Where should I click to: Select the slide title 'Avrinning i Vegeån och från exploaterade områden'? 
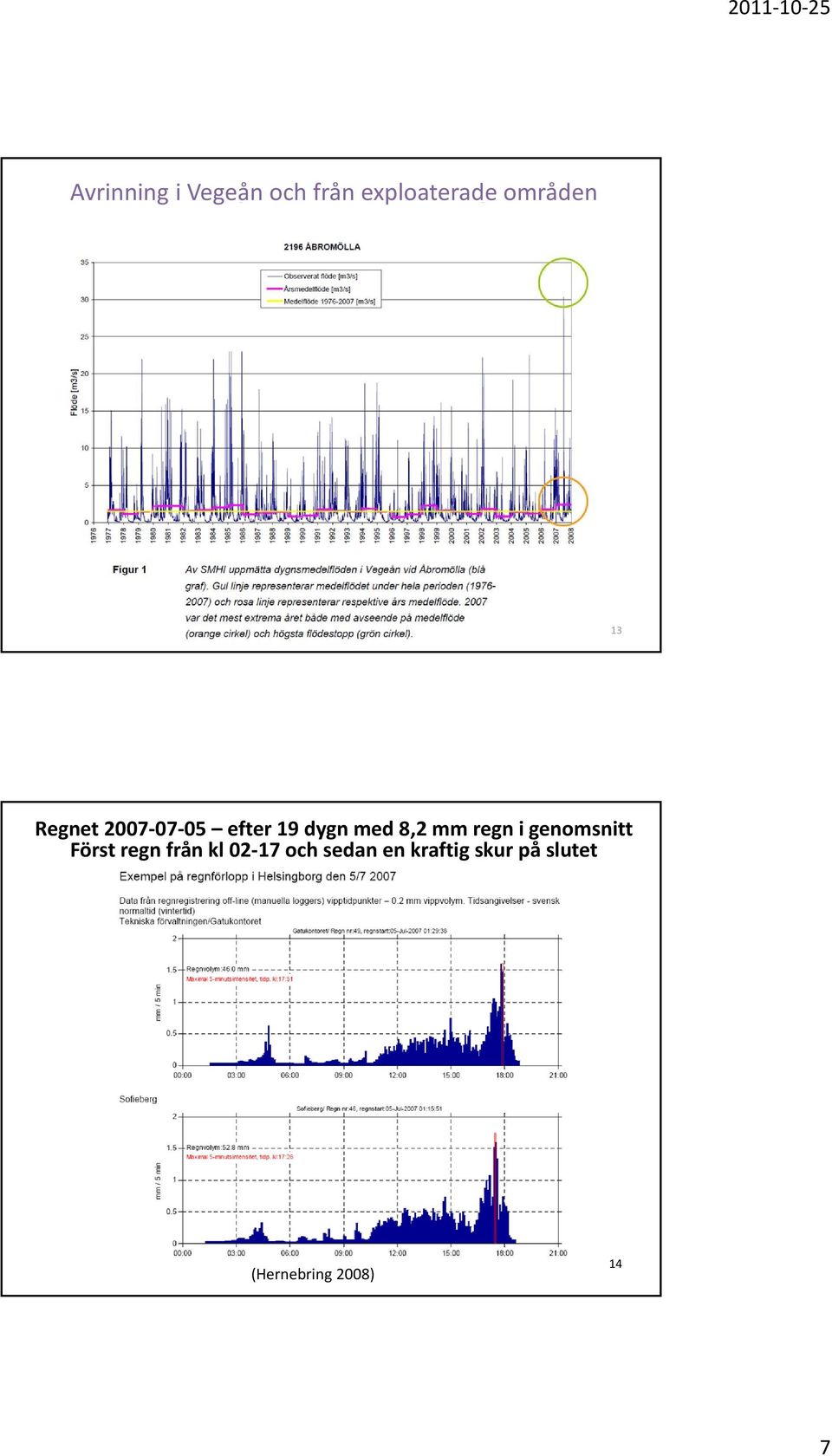pyautogui.click(x=334, y=192)
